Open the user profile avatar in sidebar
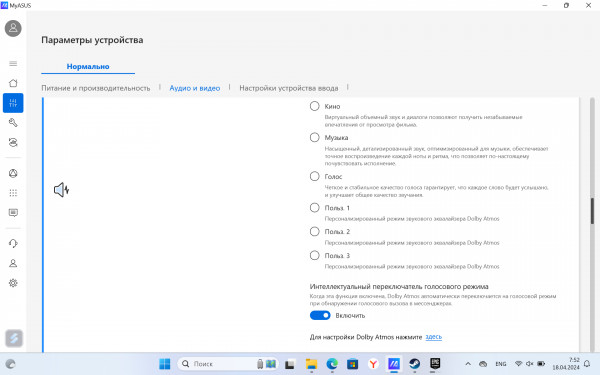Image resolution: width=600 pixels, height=375 pixels. [13, 28]
